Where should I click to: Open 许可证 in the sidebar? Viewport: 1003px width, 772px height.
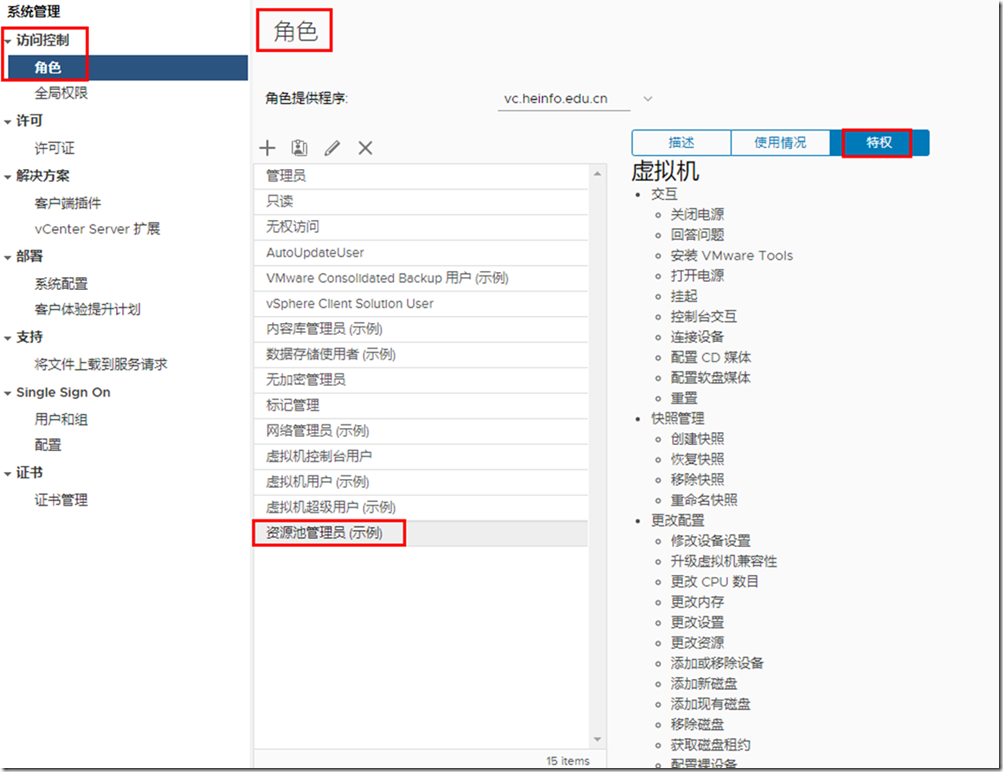click(x=54, y=148)
